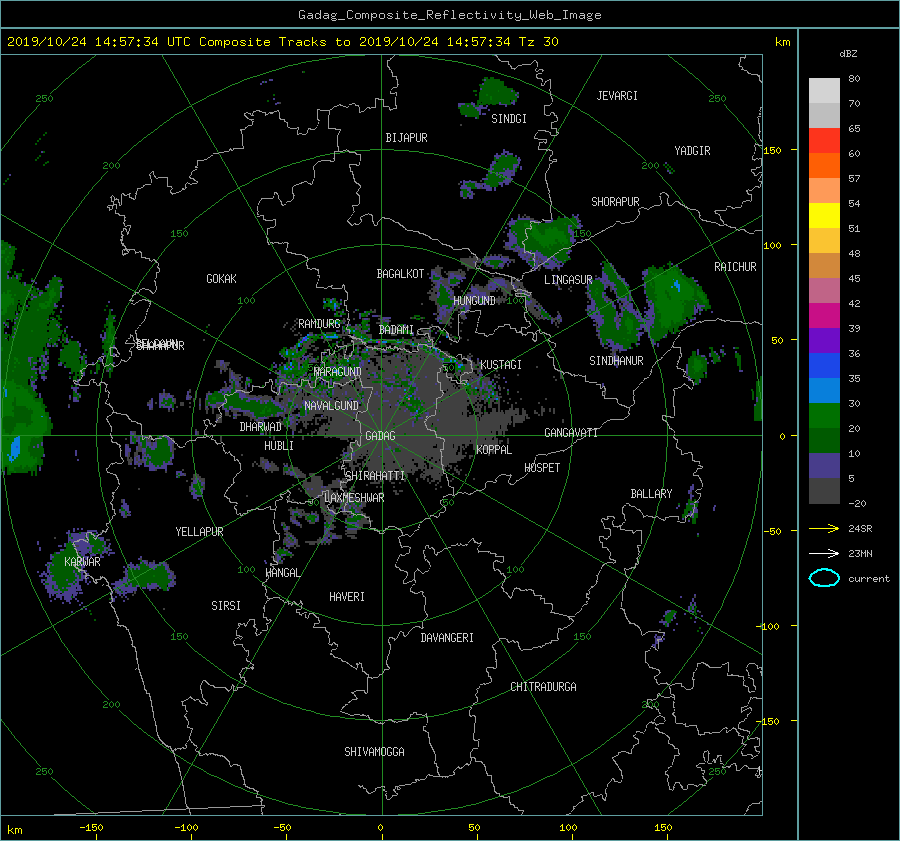Click the BADAMI city label
900x841 pixels.
(396, 330)
